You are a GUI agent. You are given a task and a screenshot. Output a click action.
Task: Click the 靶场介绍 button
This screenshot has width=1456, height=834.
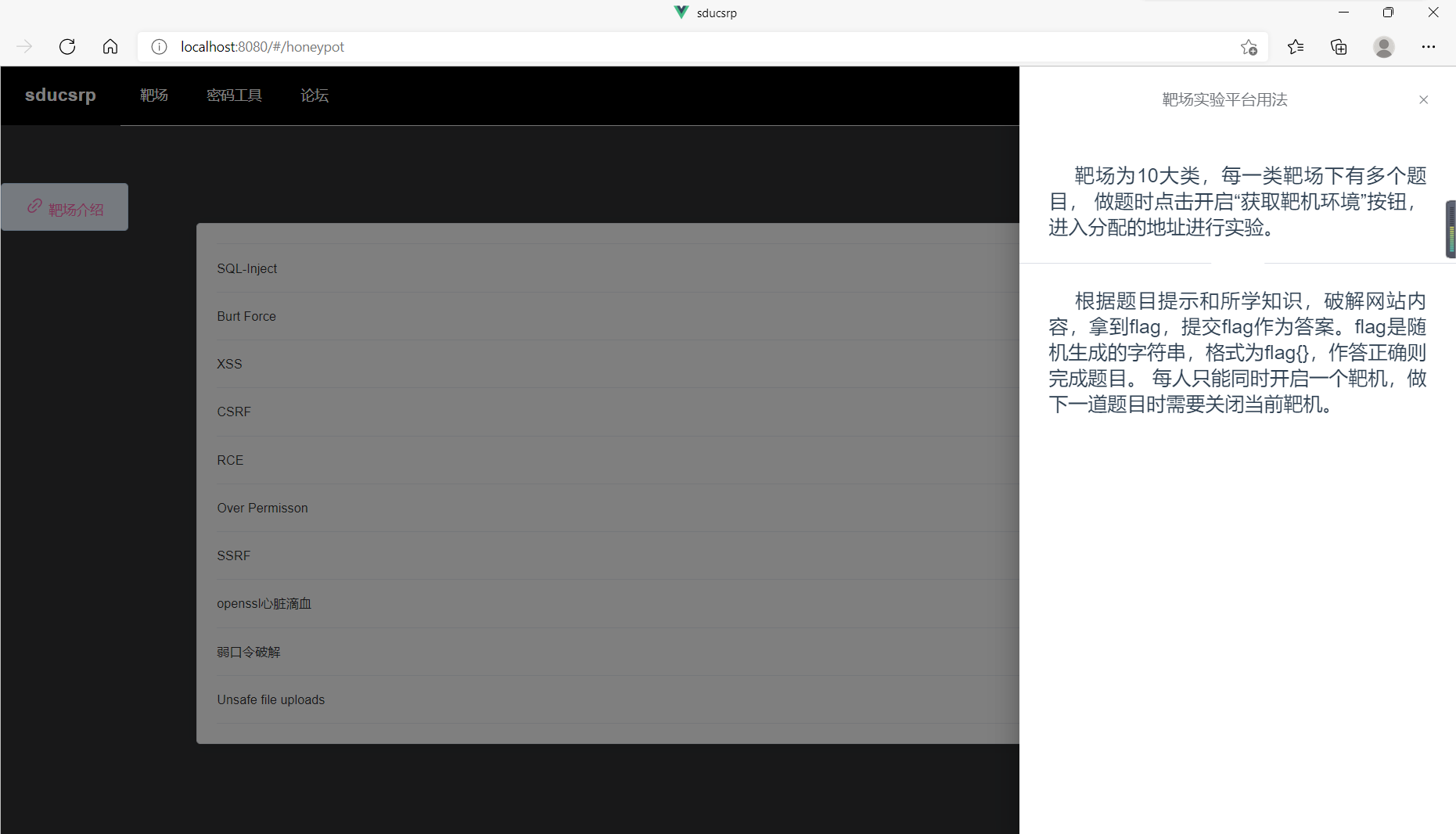point(64,207)
